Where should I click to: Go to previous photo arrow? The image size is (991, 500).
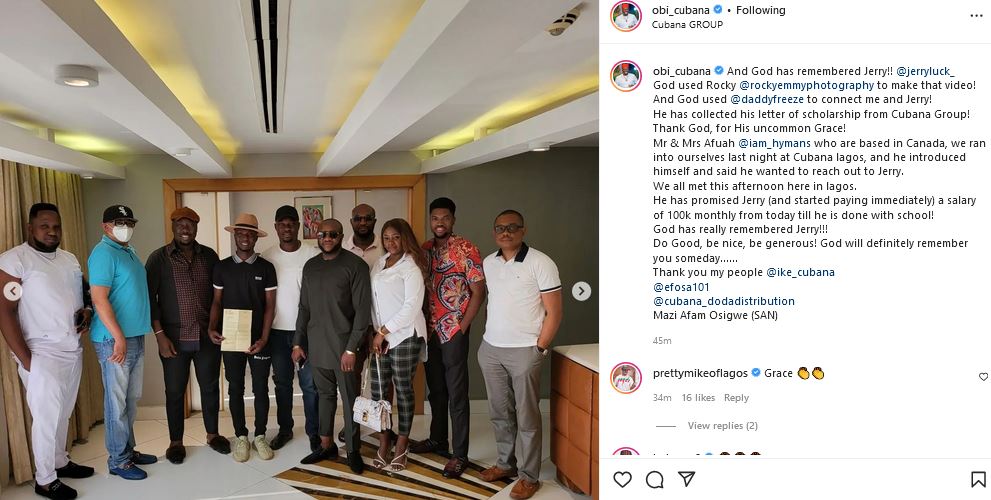pos(13,291)
